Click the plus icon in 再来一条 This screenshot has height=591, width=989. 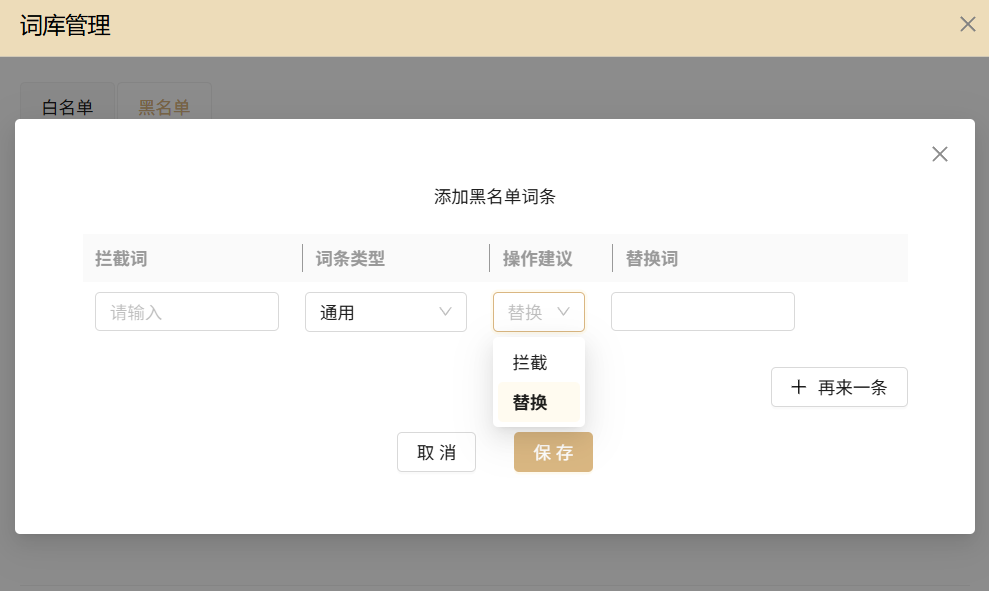pos(798,388)
